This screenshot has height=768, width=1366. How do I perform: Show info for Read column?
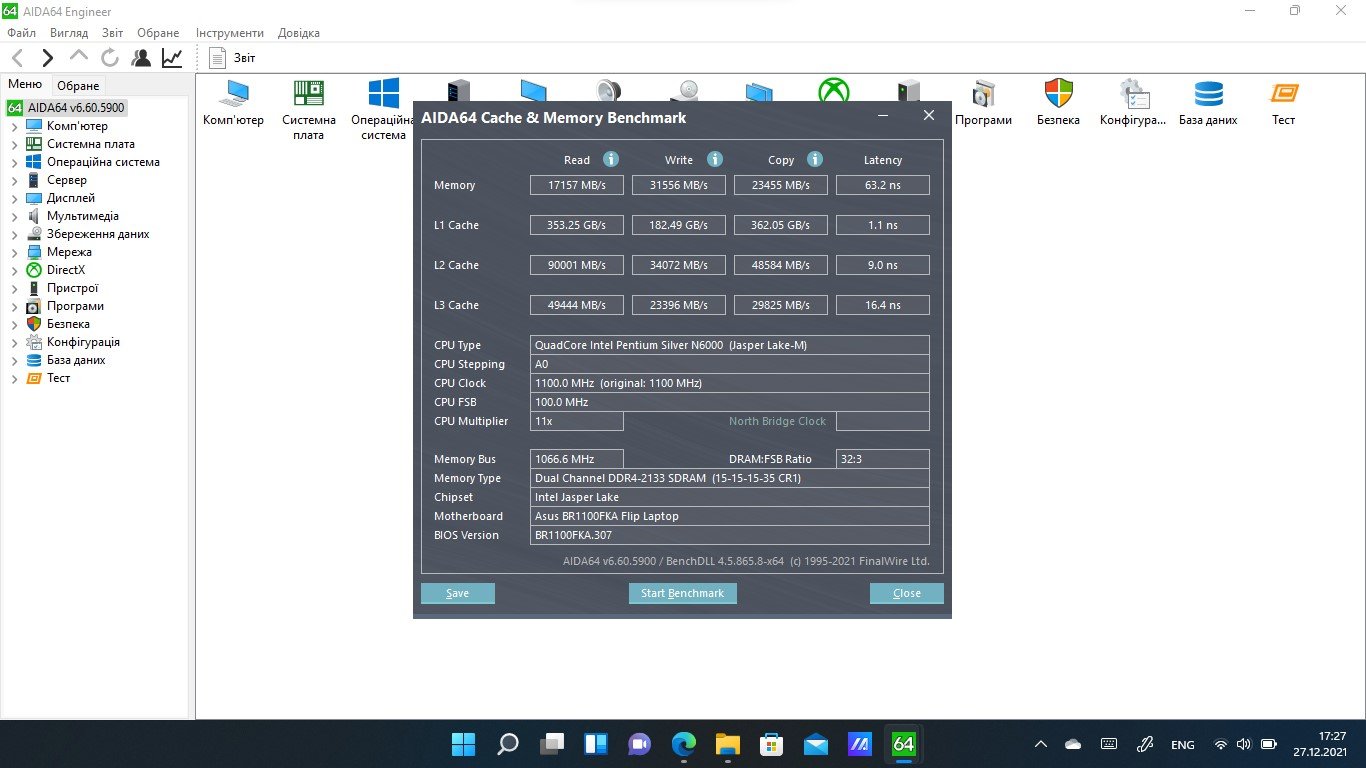611,159
